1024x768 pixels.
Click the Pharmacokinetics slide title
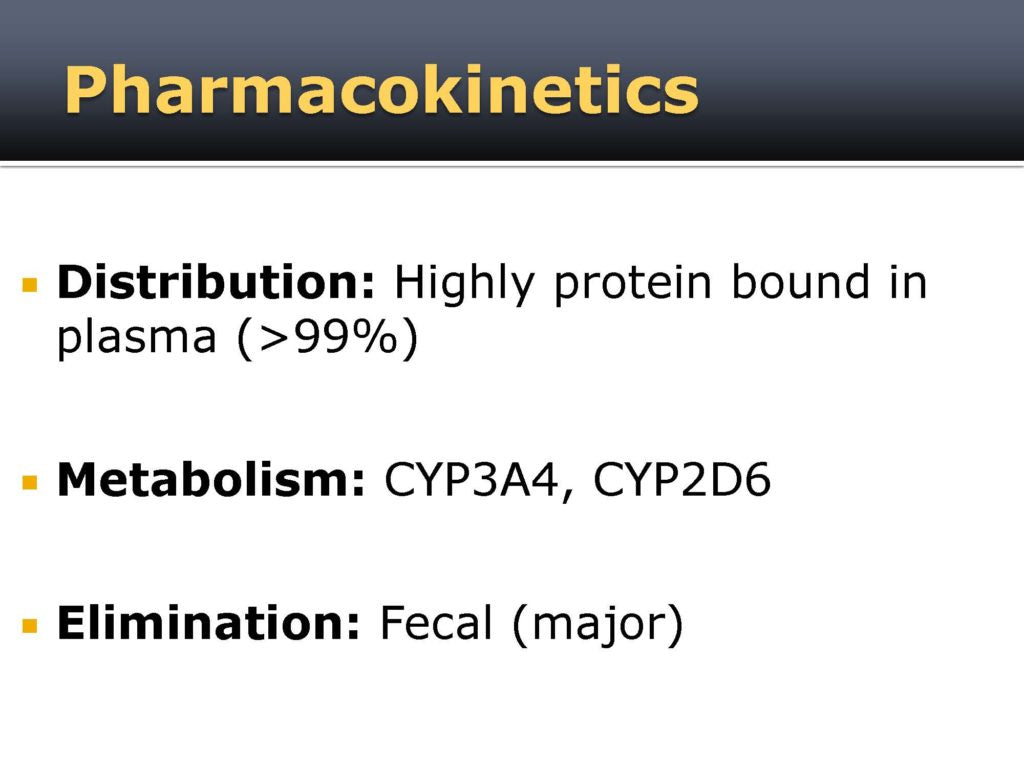(x=381, y=89)
